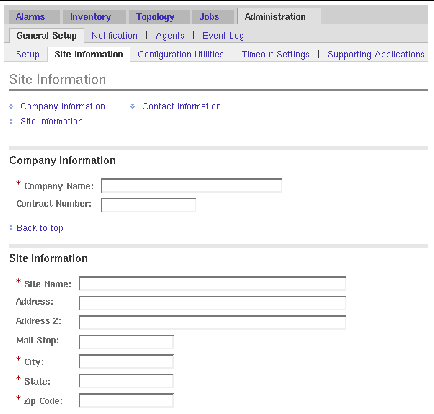434x414 pixels.
Task: Click the State label
Action: click(37, 381)
